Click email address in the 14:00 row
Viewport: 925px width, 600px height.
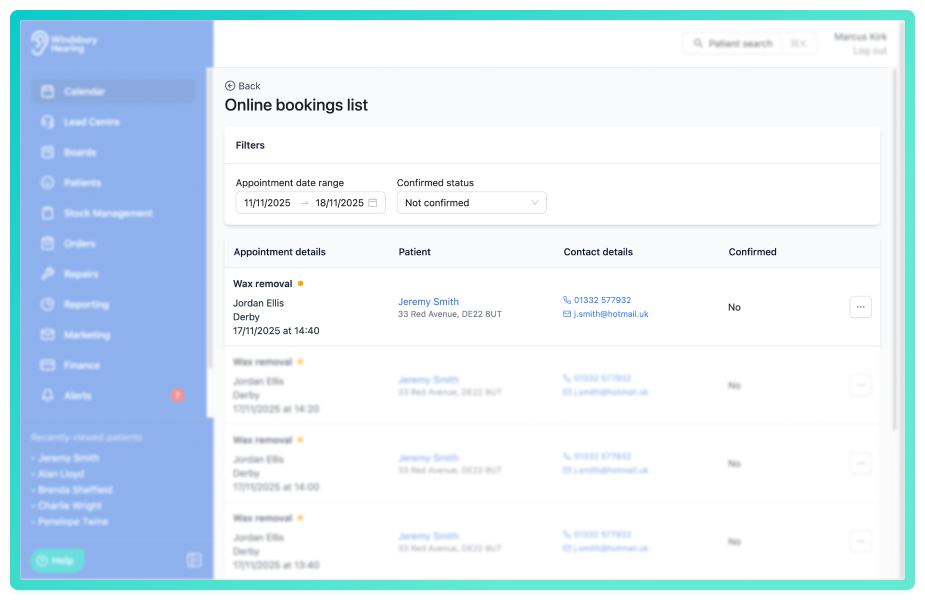pos(611,470)
